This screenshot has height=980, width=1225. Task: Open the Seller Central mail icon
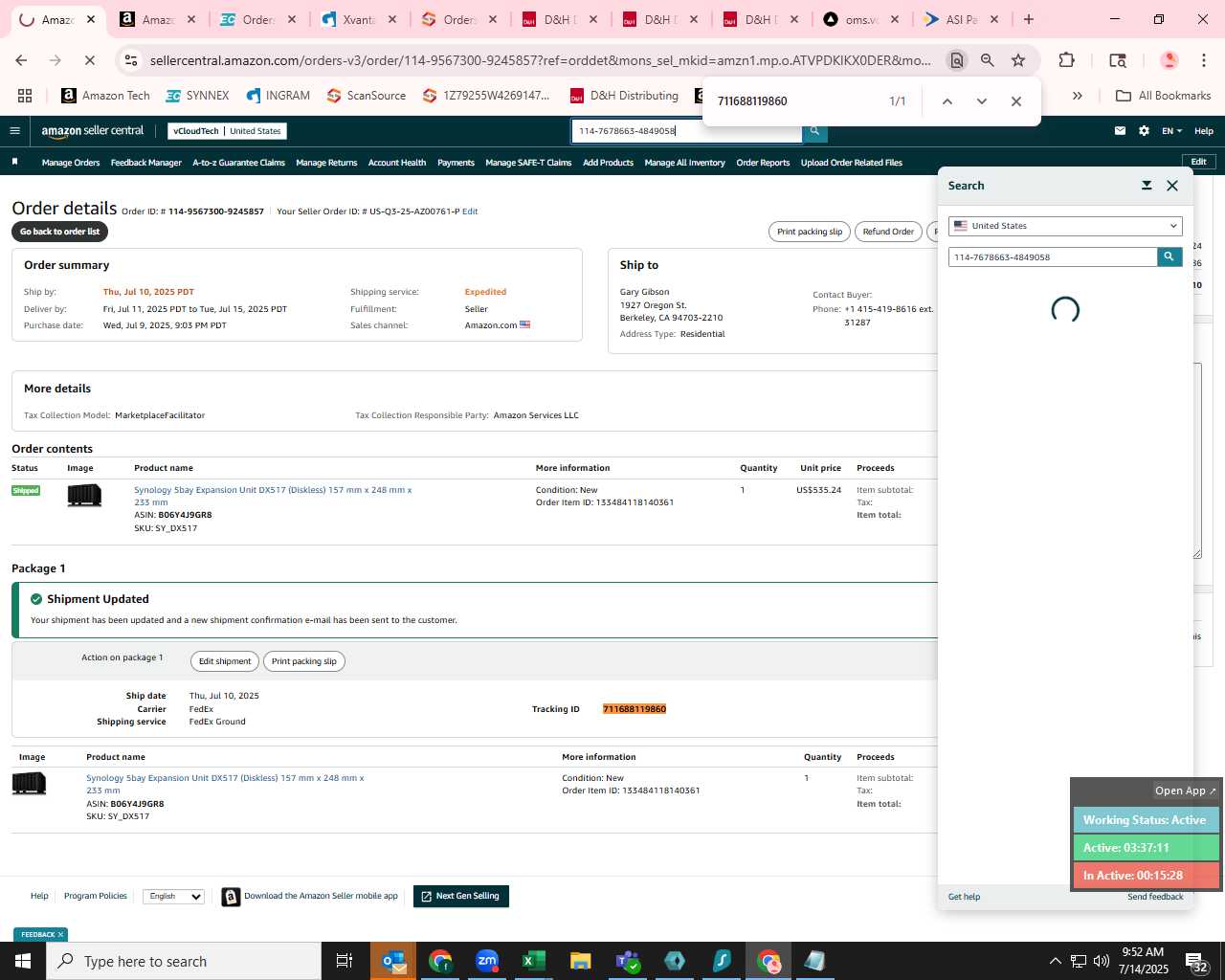click(1120, 131)
